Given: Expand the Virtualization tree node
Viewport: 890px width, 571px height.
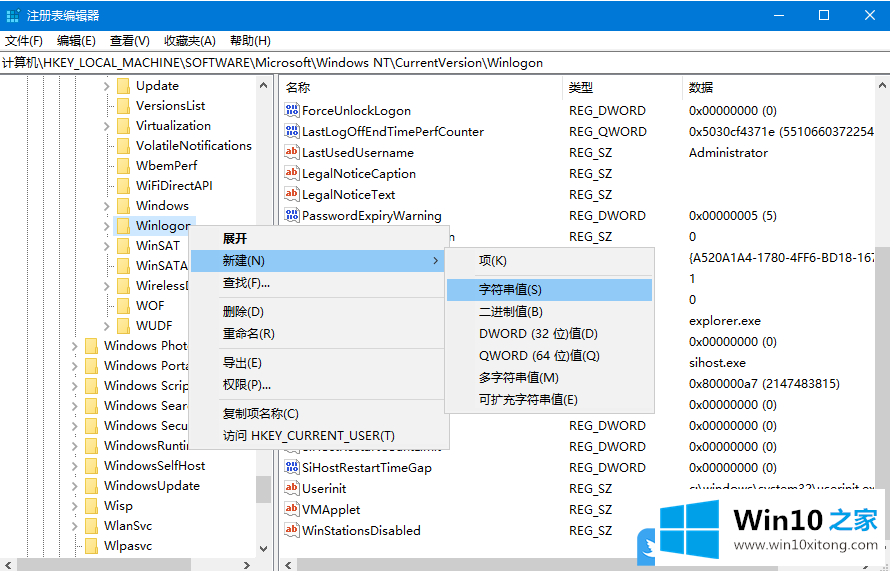Looking at the screenshot, I should (x=106, y=126).
